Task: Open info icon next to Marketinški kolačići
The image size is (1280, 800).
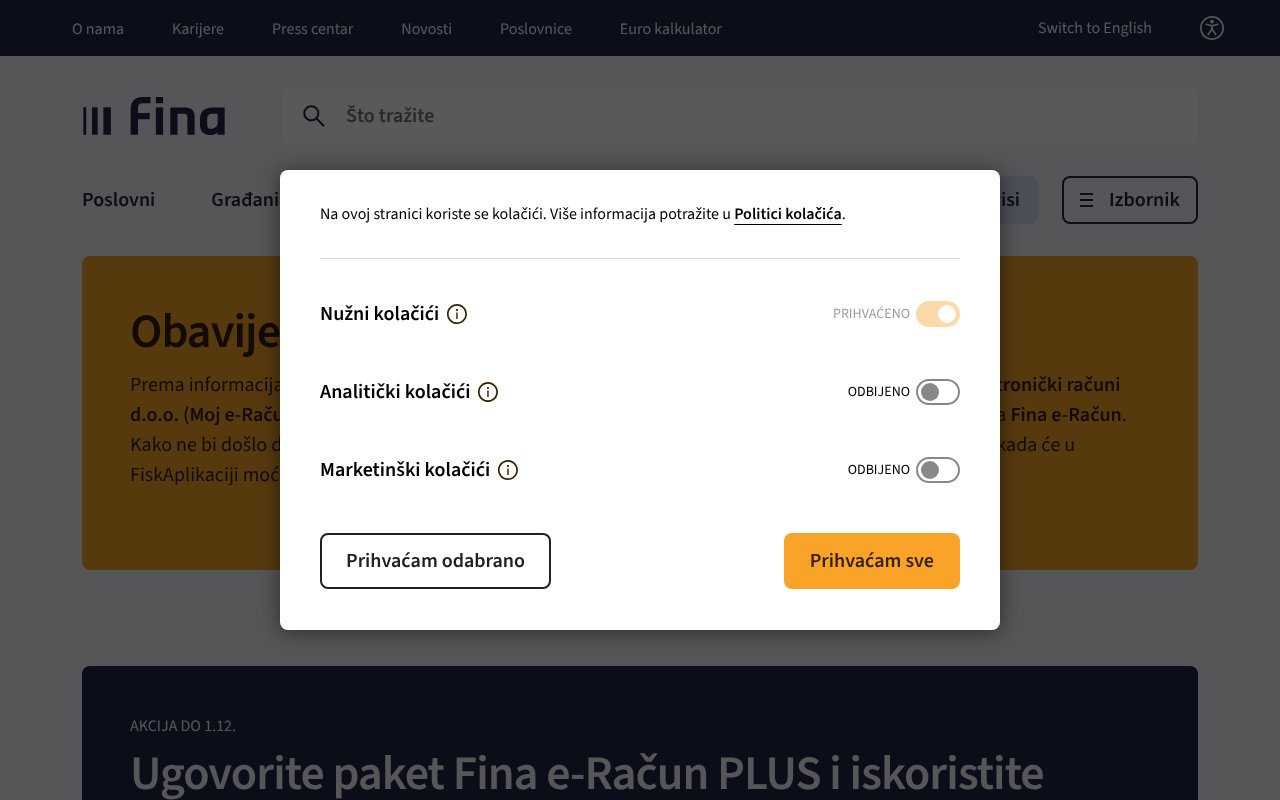Action: click(507, 470)
